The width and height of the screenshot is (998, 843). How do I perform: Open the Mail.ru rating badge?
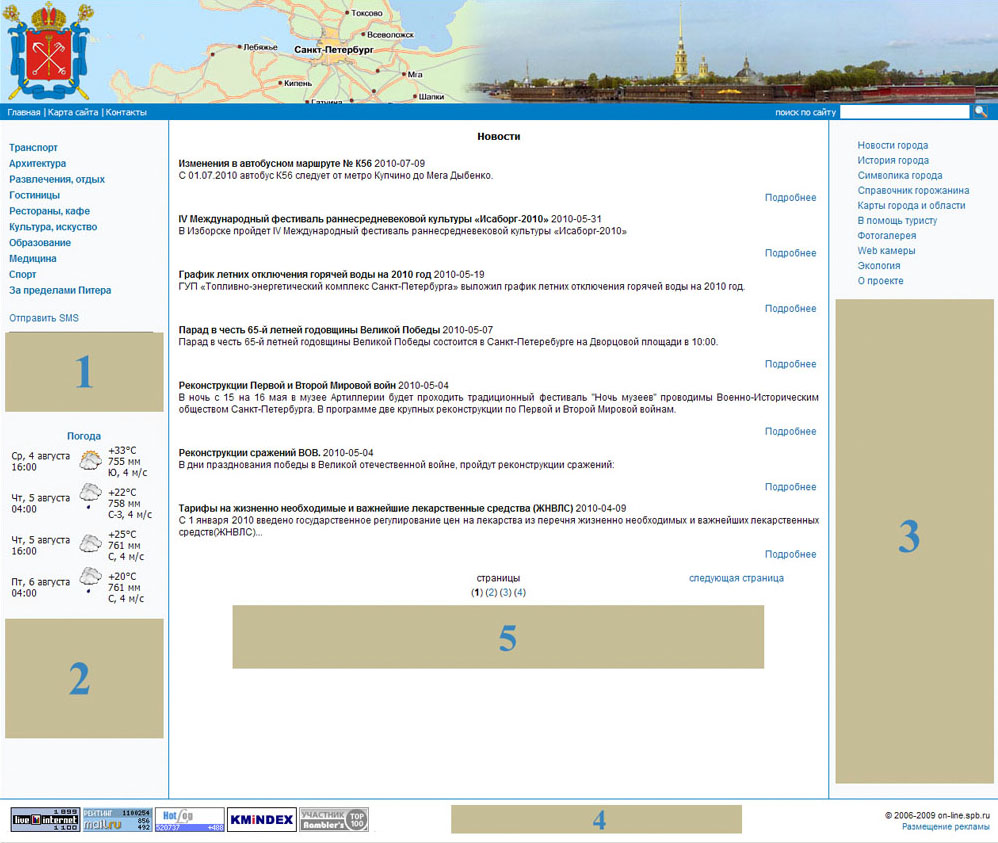[117, 819]
